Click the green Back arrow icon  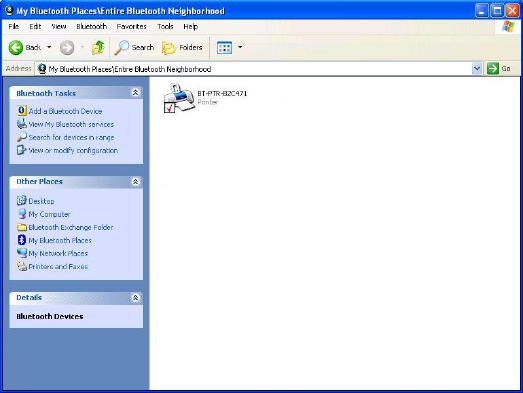click(x=16, y=48)
